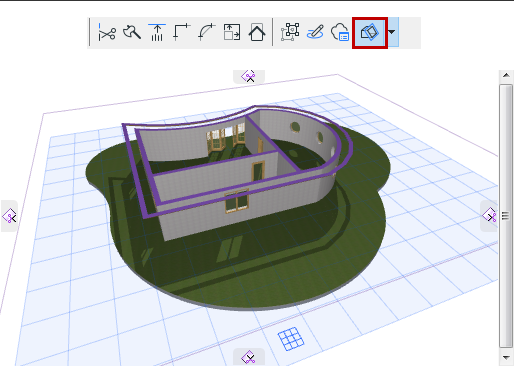Click the front wall double window

(x=237, y=201)
